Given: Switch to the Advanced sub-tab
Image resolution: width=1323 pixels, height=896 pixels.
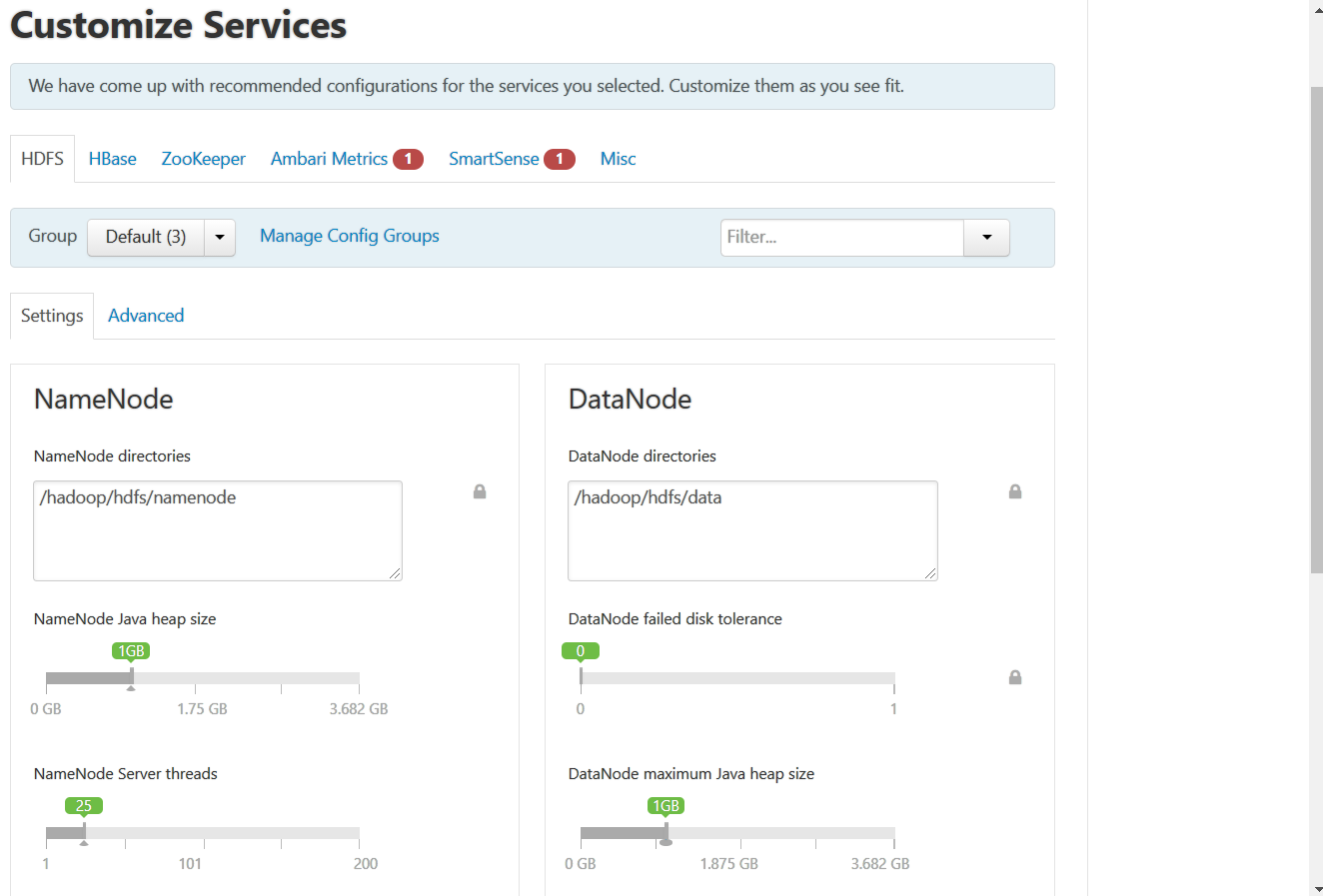Looking at the screenshot, I should point(146,316).
